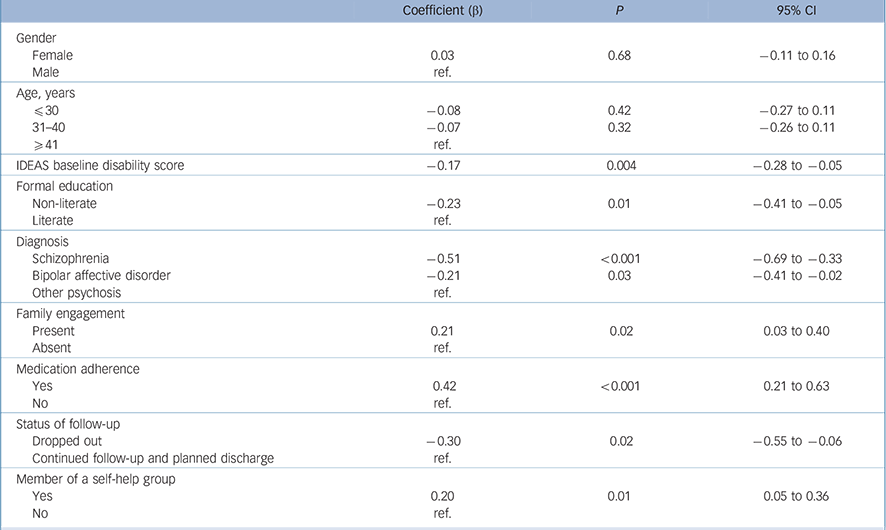Screen dimensions: 886x530
Task: Select the confidence interval '0.21 to 0.63'
Action: point(797,386)
